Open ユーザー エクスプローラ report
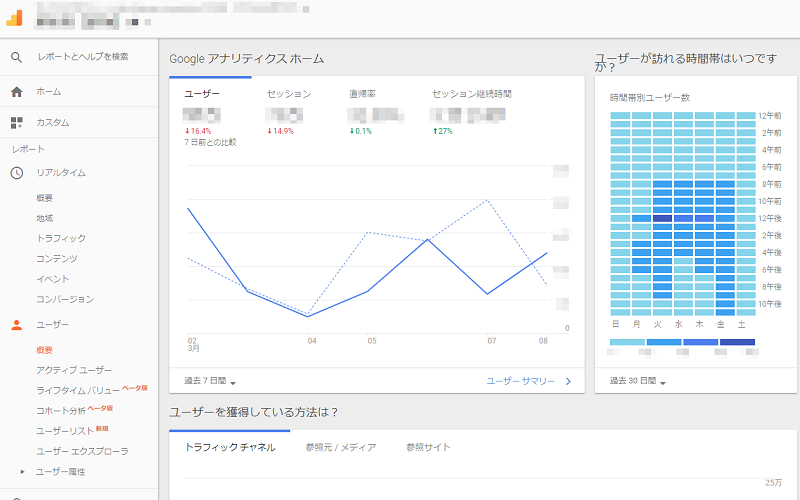This screenshot has height=500, width=800. click(82, 452)
